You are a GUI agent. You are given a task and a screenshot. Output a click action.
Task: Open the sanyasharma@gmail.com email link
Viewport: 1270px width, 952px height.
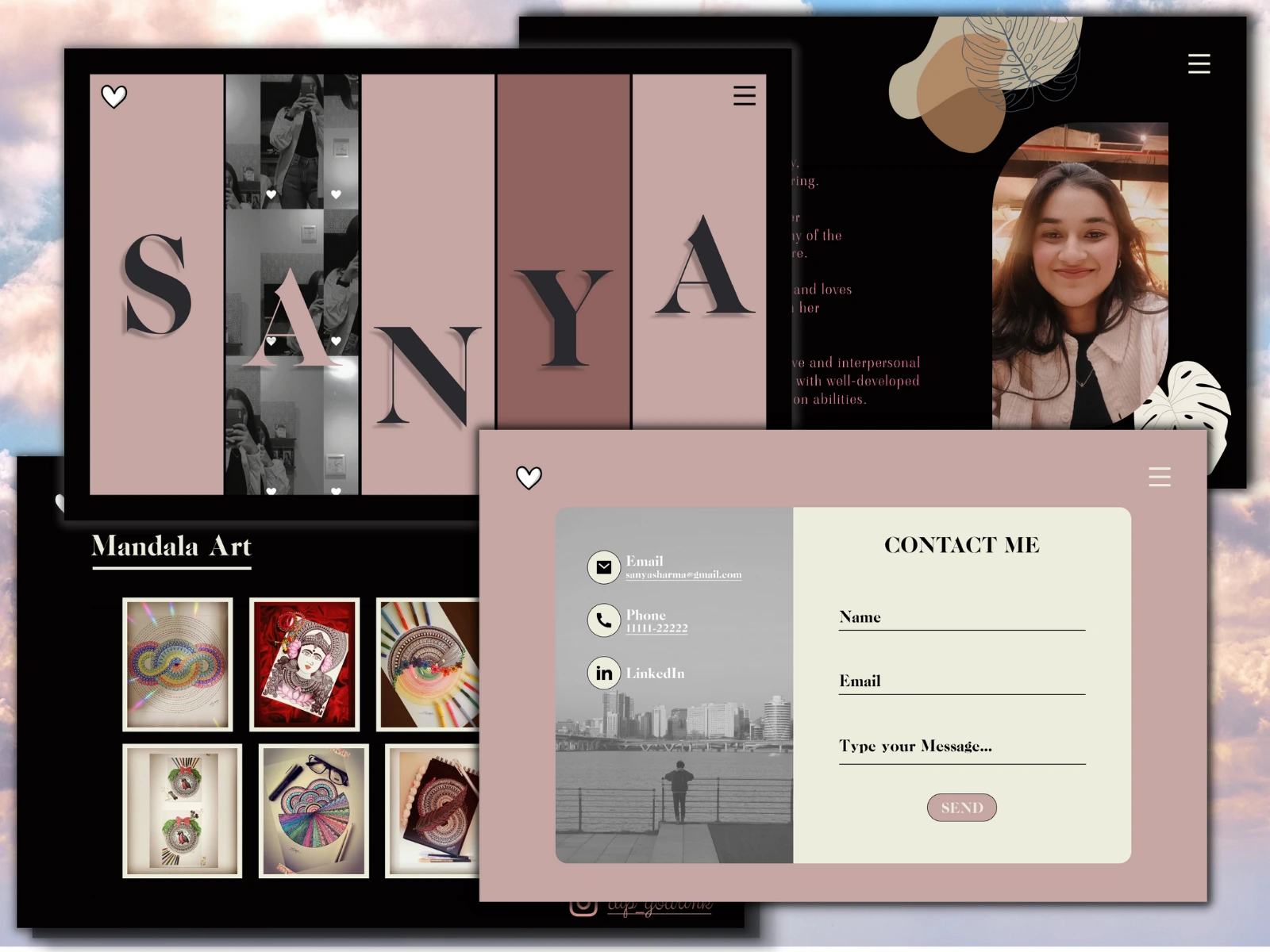pyautogui.click(x=683, y=574)
